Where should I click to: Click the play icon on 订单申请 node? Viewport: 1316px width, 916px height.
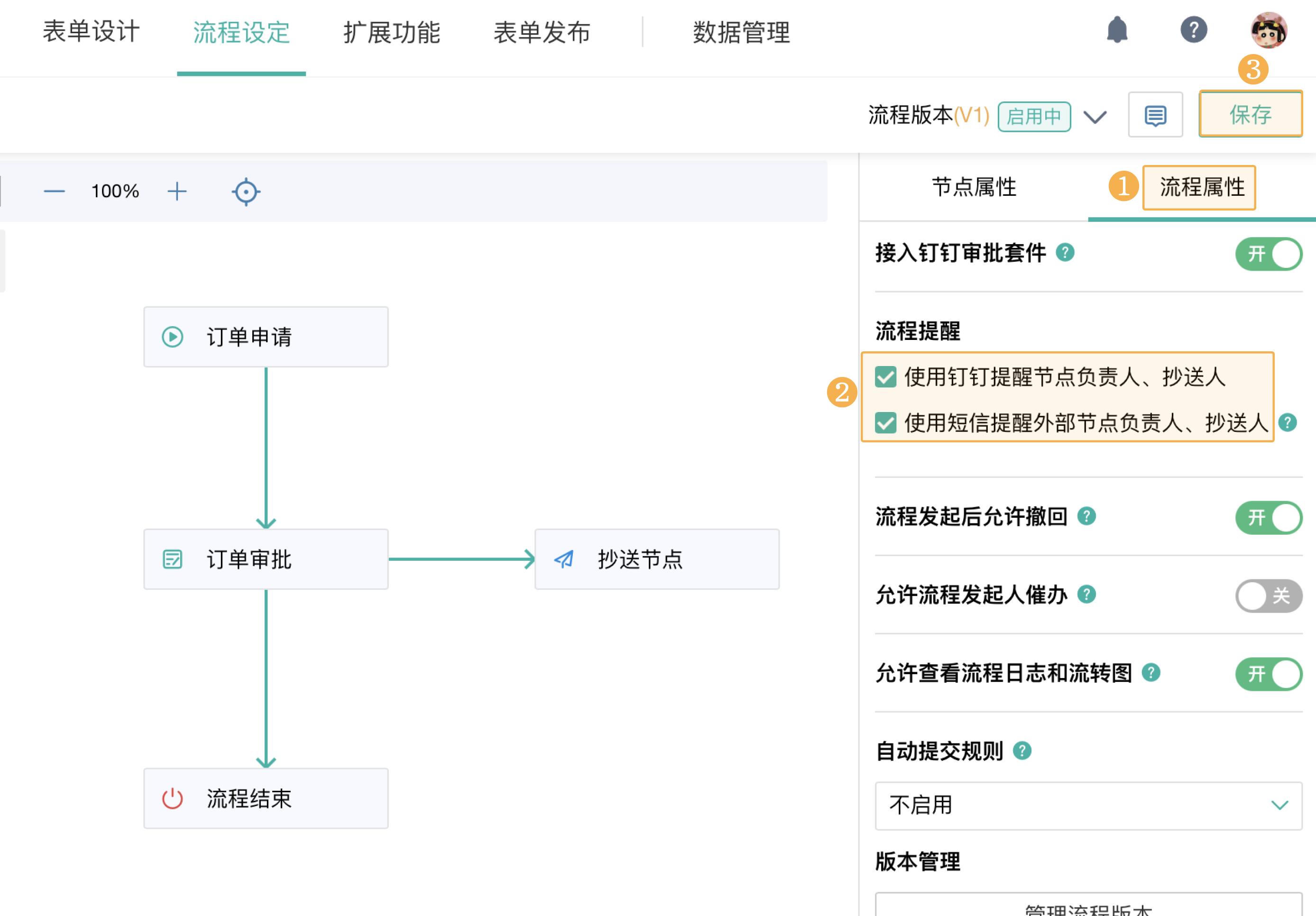click(172, 336)
